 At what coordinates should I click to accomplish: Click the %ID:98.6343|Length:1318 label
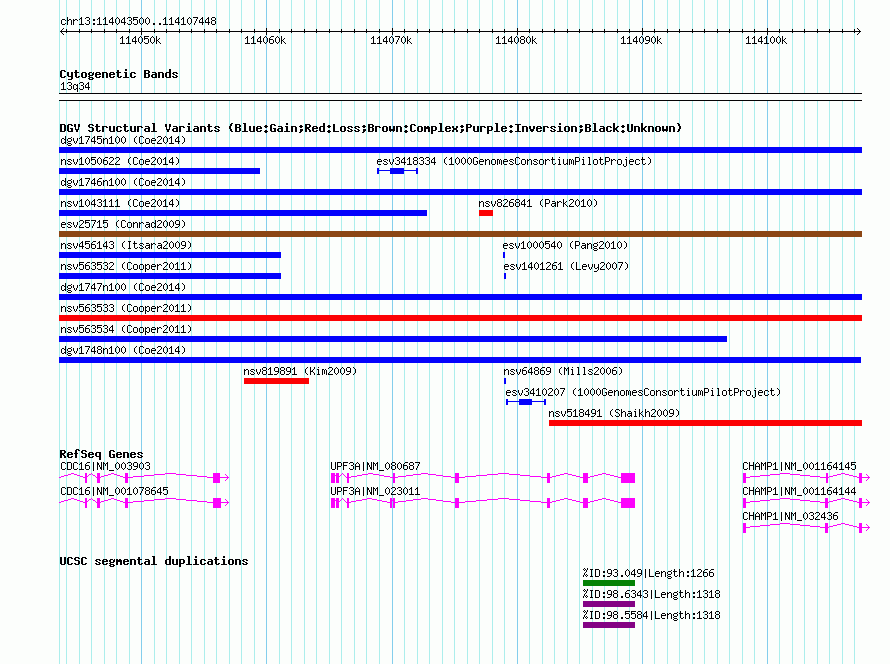click(652, 594)
